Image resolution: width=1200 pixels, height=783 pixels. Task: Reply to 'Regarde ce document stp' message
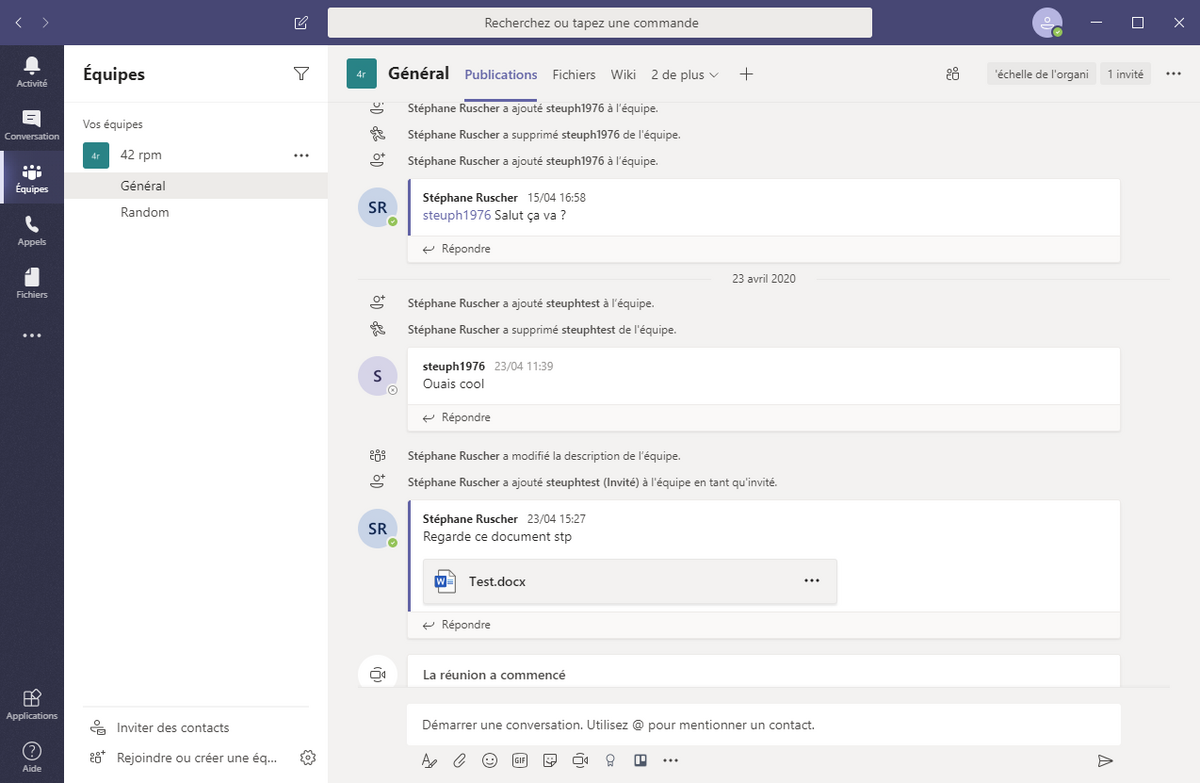tap(457, 624)
